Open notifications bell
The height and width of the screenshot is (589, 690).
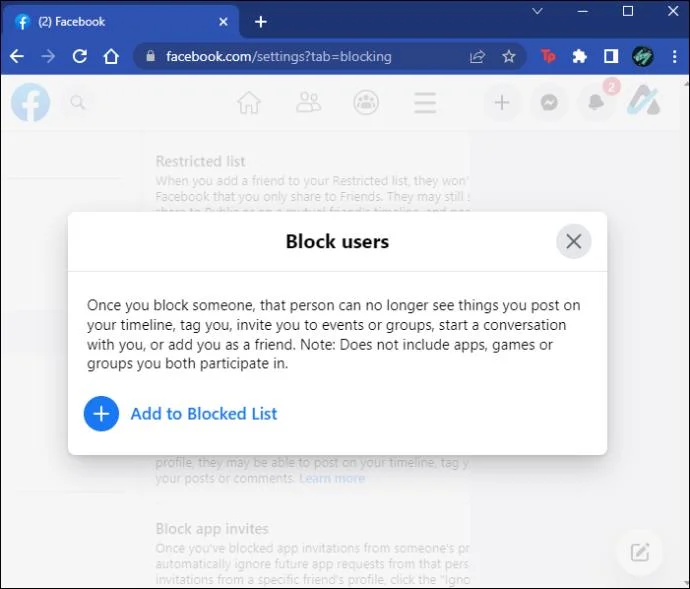[x=596, y=102]
